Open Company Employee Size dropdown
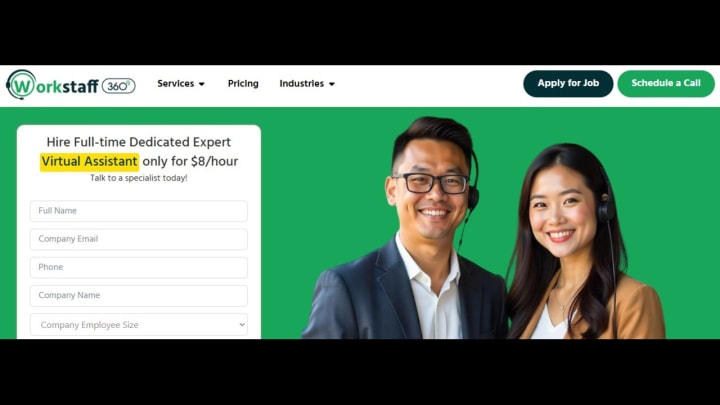The height and width of the screenshot is (405, 720). point(139,325)
